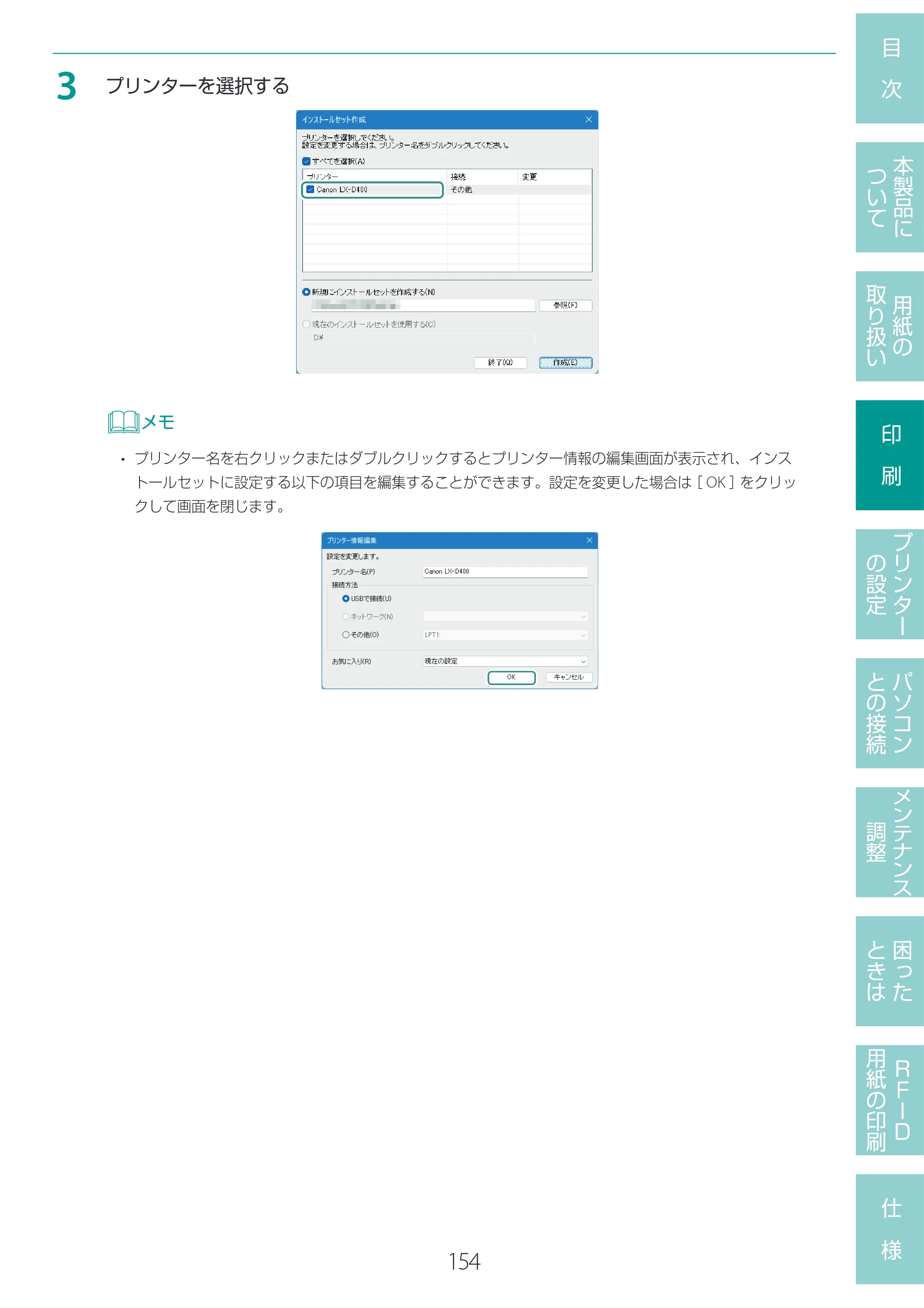Open the empty ネットワーク combo box
Screen dimensions: 924x1308
(505, 617)
